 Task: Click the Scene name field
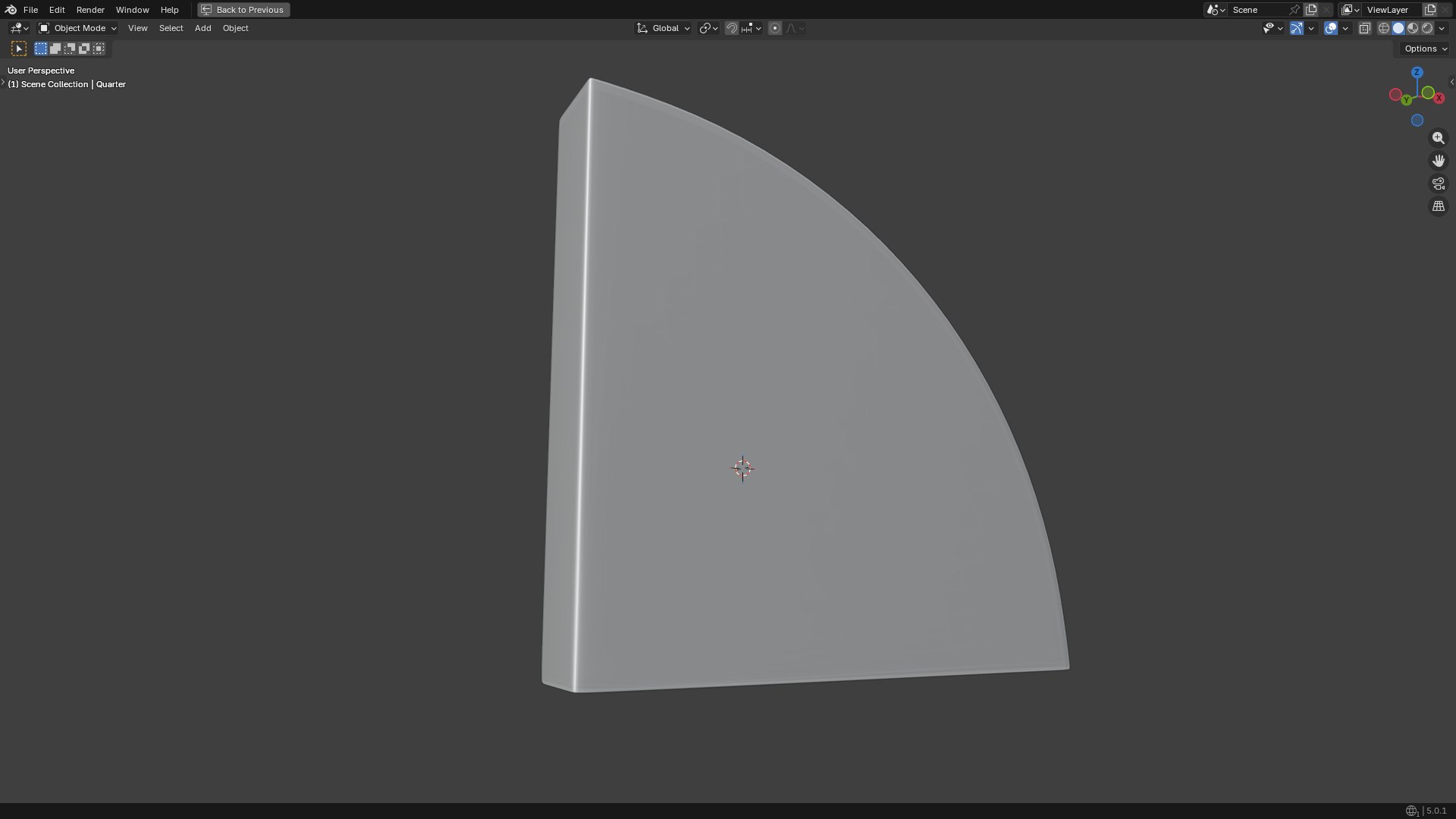[1257, 10]
